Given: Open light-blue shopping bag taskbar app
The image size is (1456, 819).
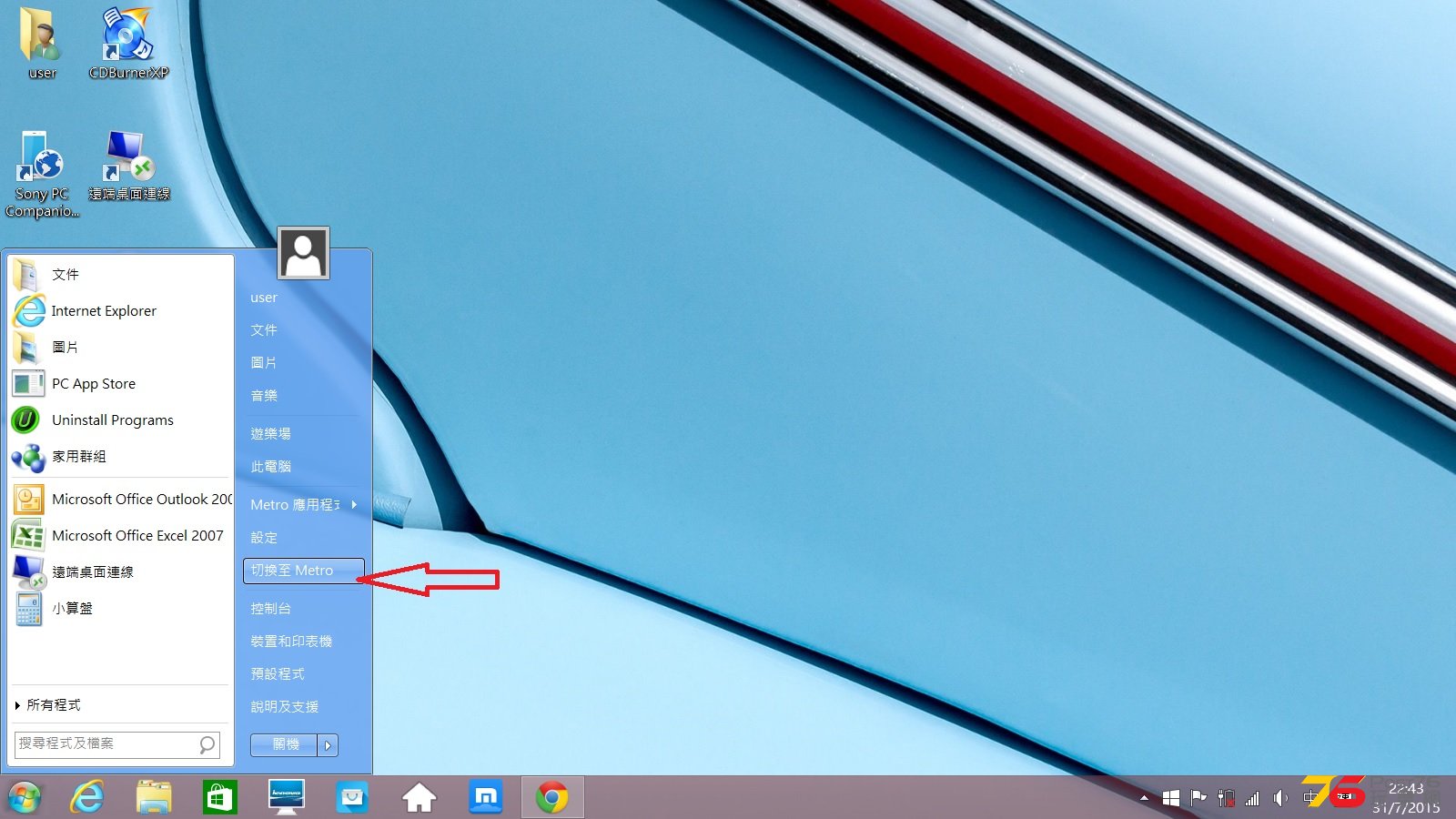Looking at the screenshot, I should tap(352, 798).
